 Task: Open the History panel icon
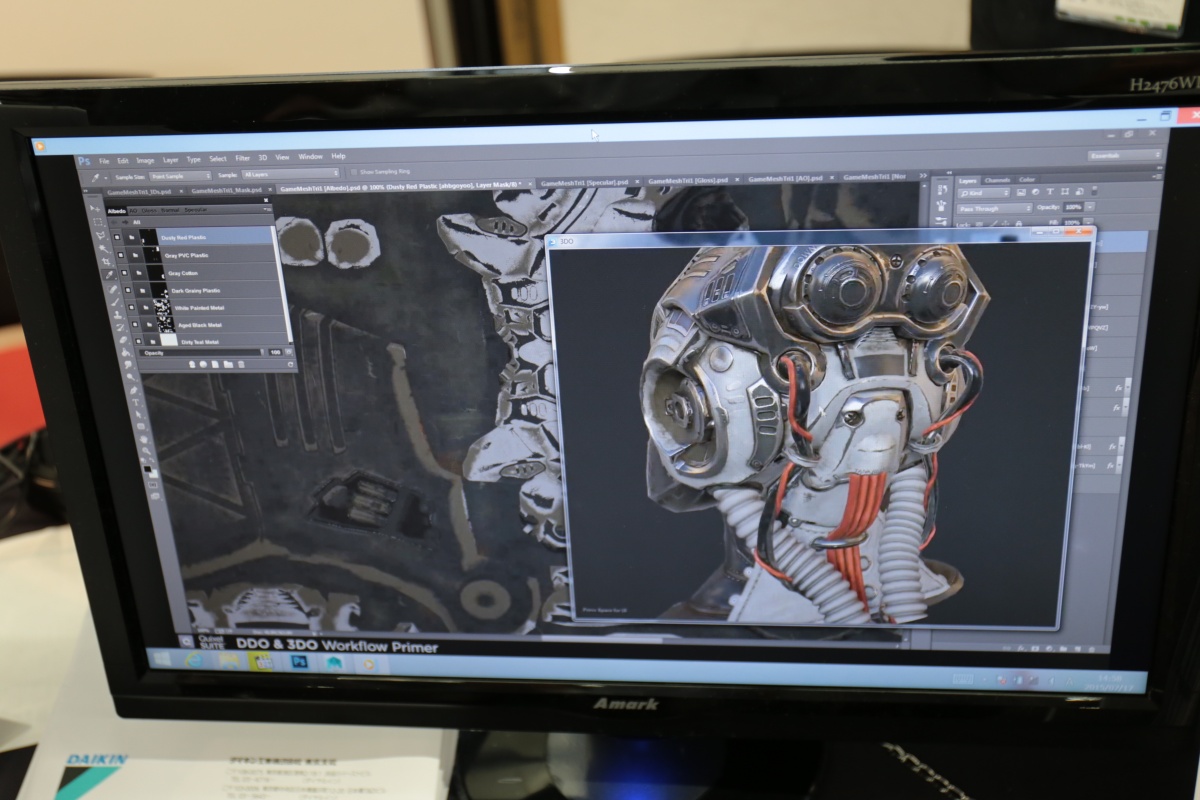(942, 190)
